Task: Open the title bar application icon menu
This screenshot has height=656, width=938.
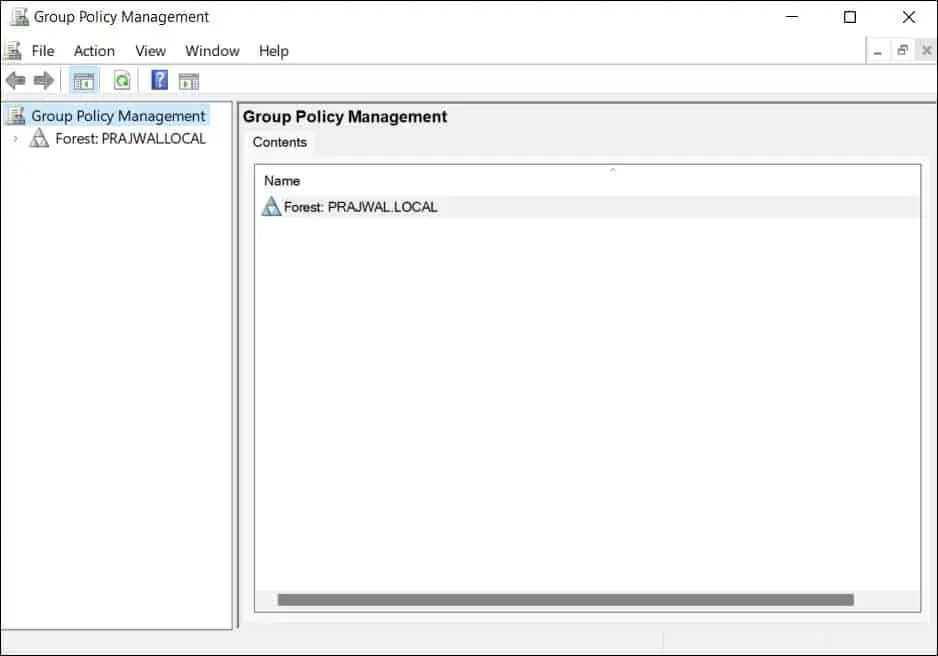Action: 19,17
